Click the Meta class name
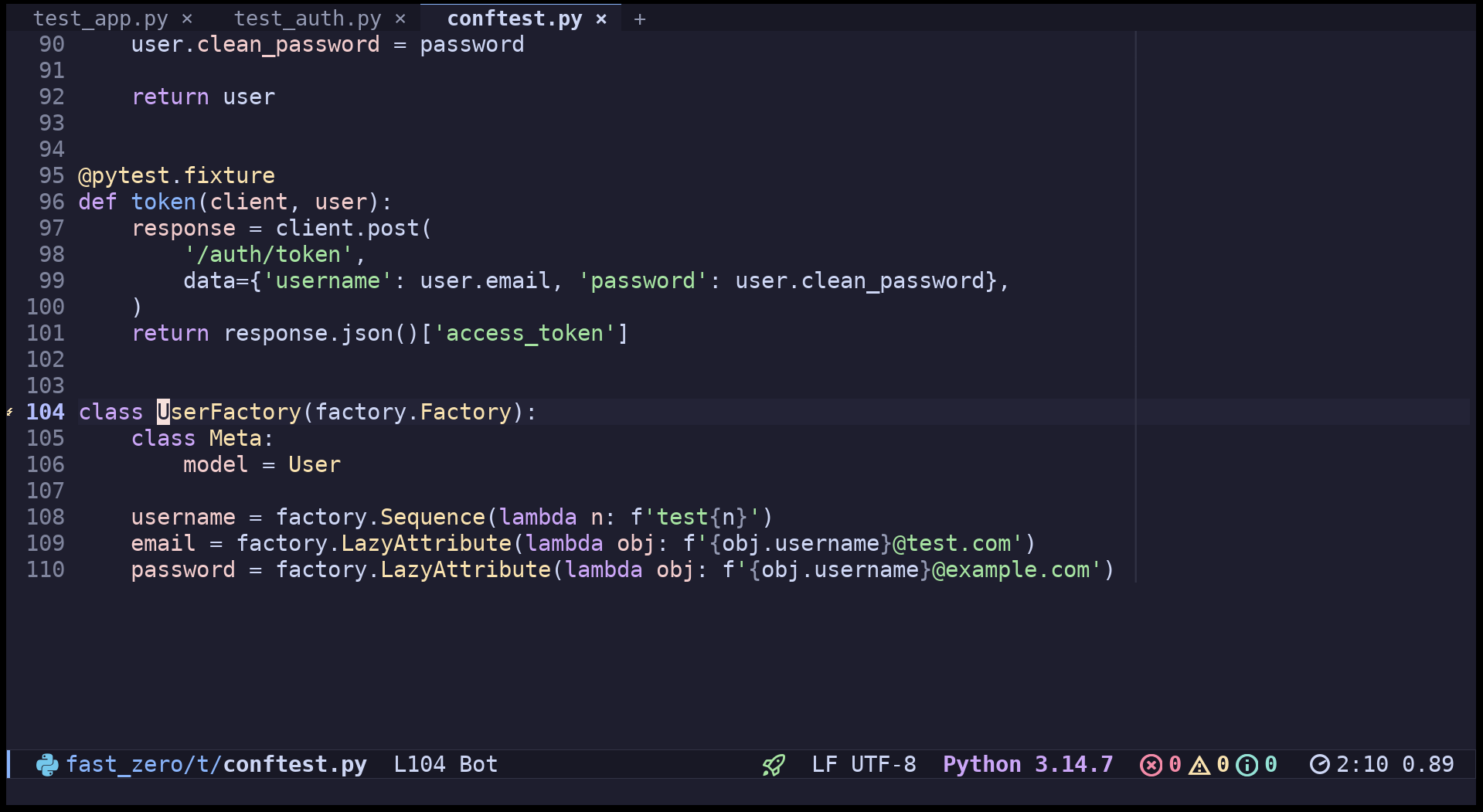Image resolution: width=1483 pixels, height=812 pixels. point(236,439)
